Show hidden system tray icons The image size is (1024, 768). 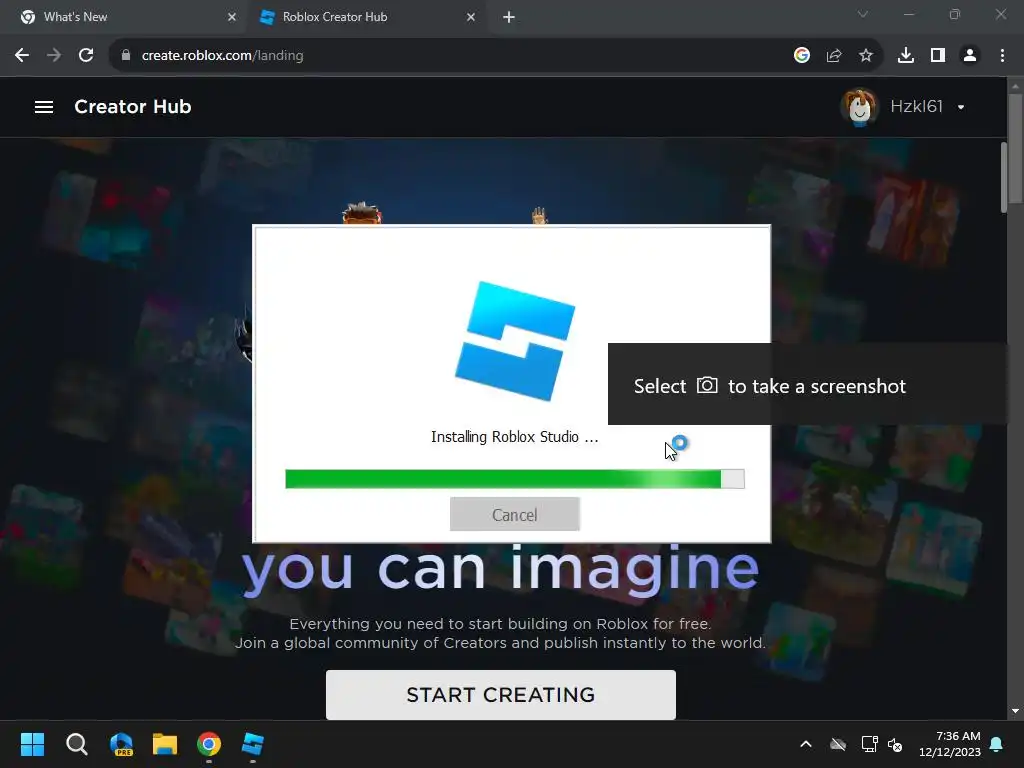tap(806, 744)
